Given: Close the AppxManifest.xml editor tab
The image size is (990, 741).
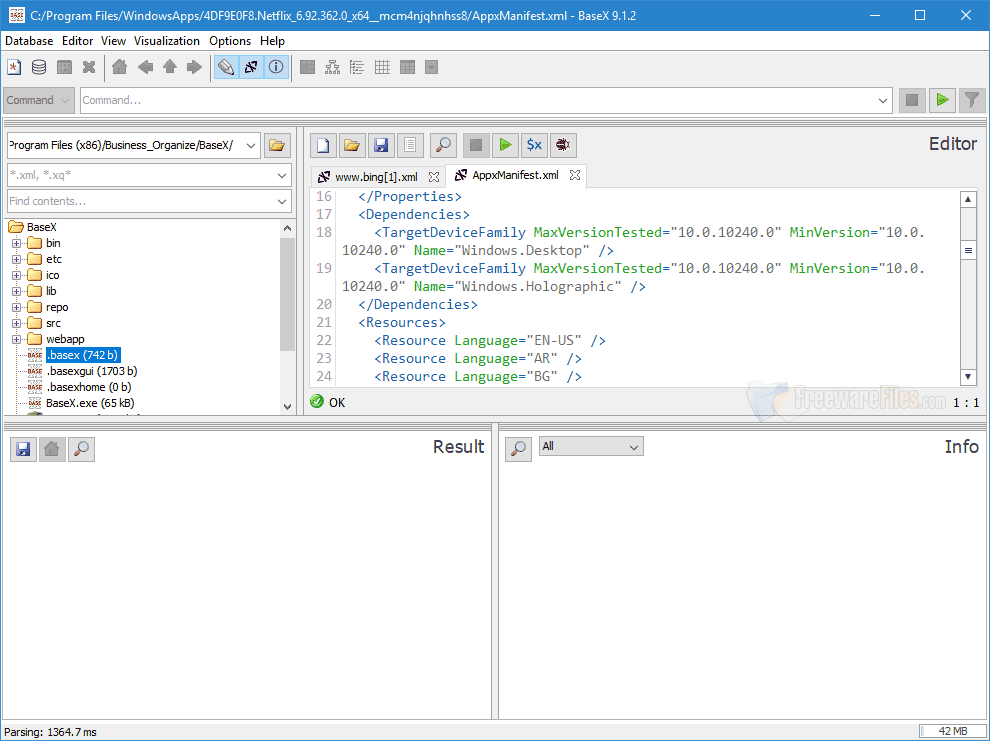Looking at the screenshot, I should pyautogui.click(x=575, y=175).
